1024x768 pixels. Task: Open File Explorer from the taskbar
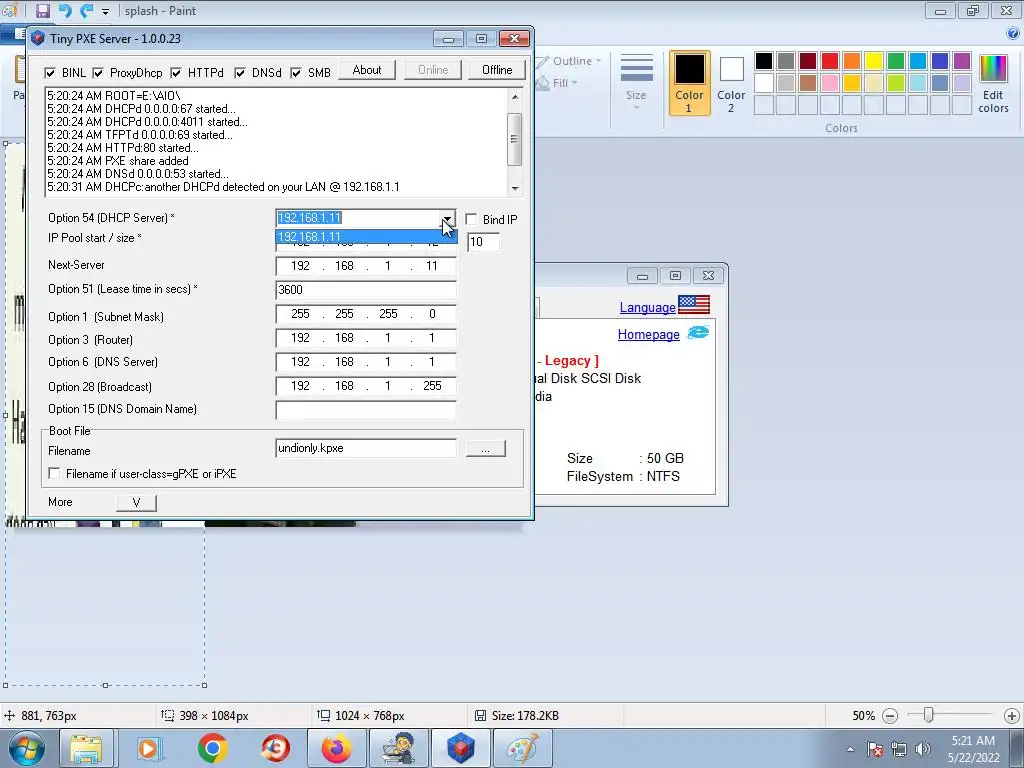86,748
